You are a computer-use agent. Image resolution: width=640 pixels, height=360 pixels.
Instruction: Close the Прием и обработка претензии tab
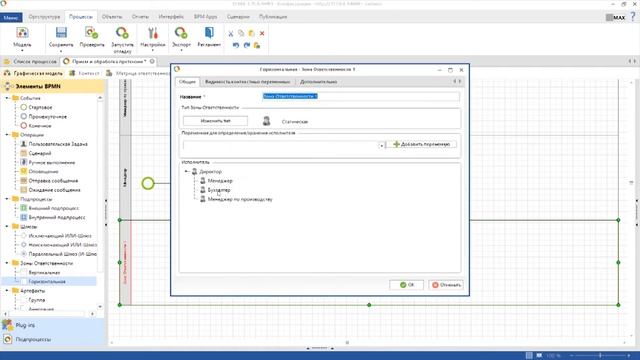pyautogui.click(x=152, y=61)
